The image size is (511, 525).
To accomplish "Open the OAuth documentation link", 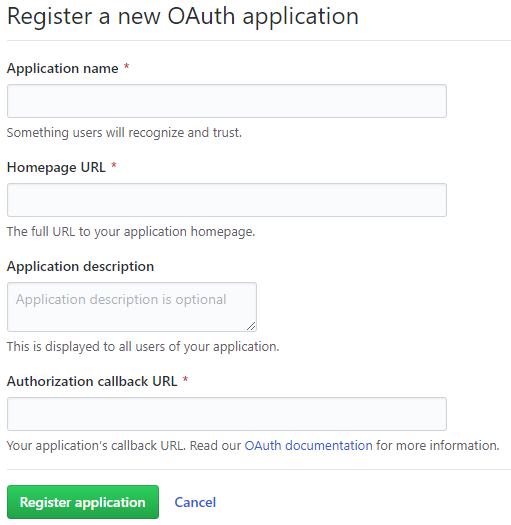I will pos(308,446).
